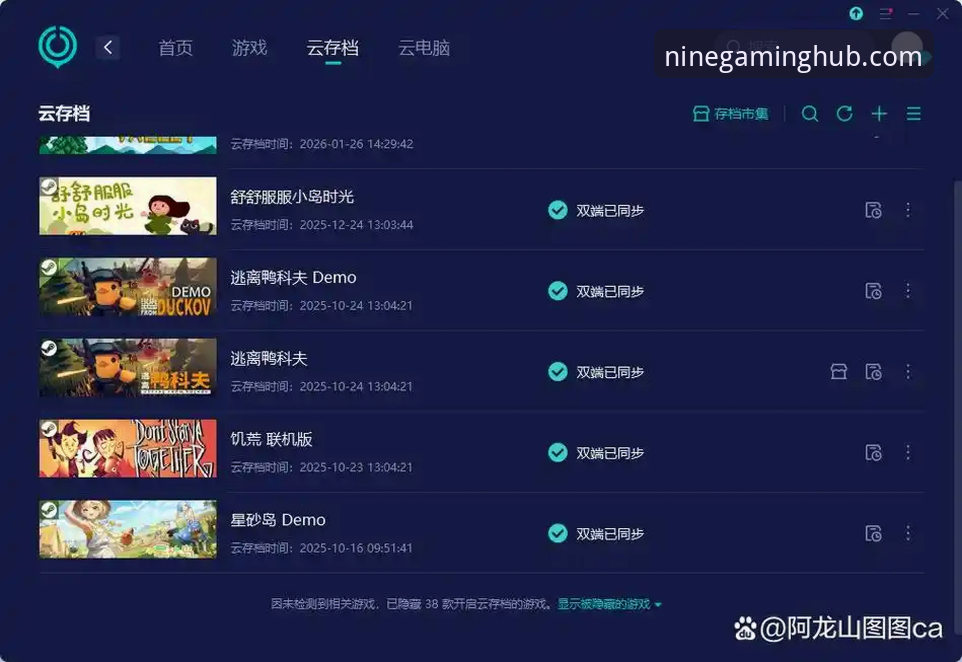Refresh the cloud save list
Screen dimensions: 962x662
pos(845,113)
